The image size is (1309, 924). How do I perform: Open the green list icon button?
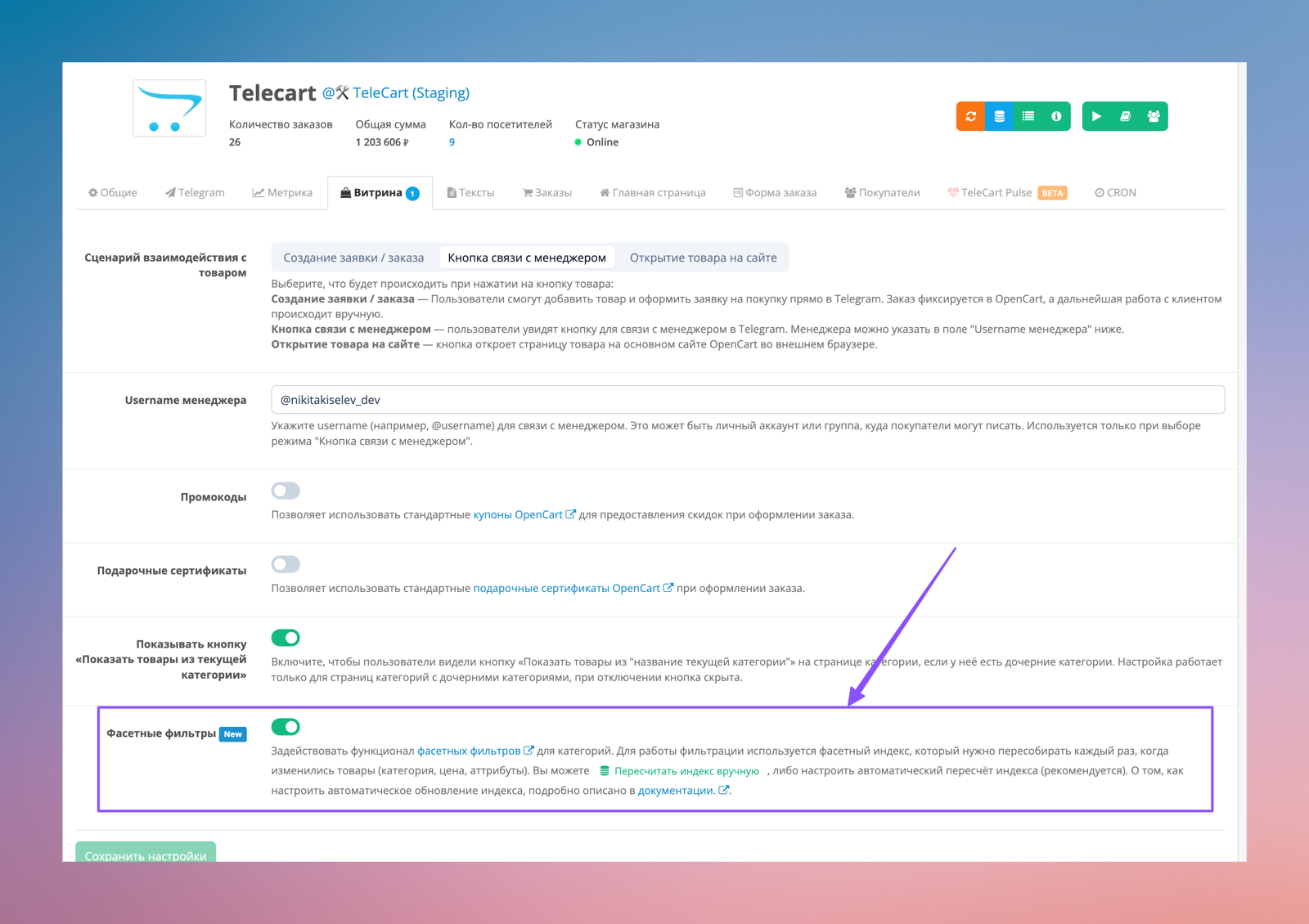click(1028, 117)
